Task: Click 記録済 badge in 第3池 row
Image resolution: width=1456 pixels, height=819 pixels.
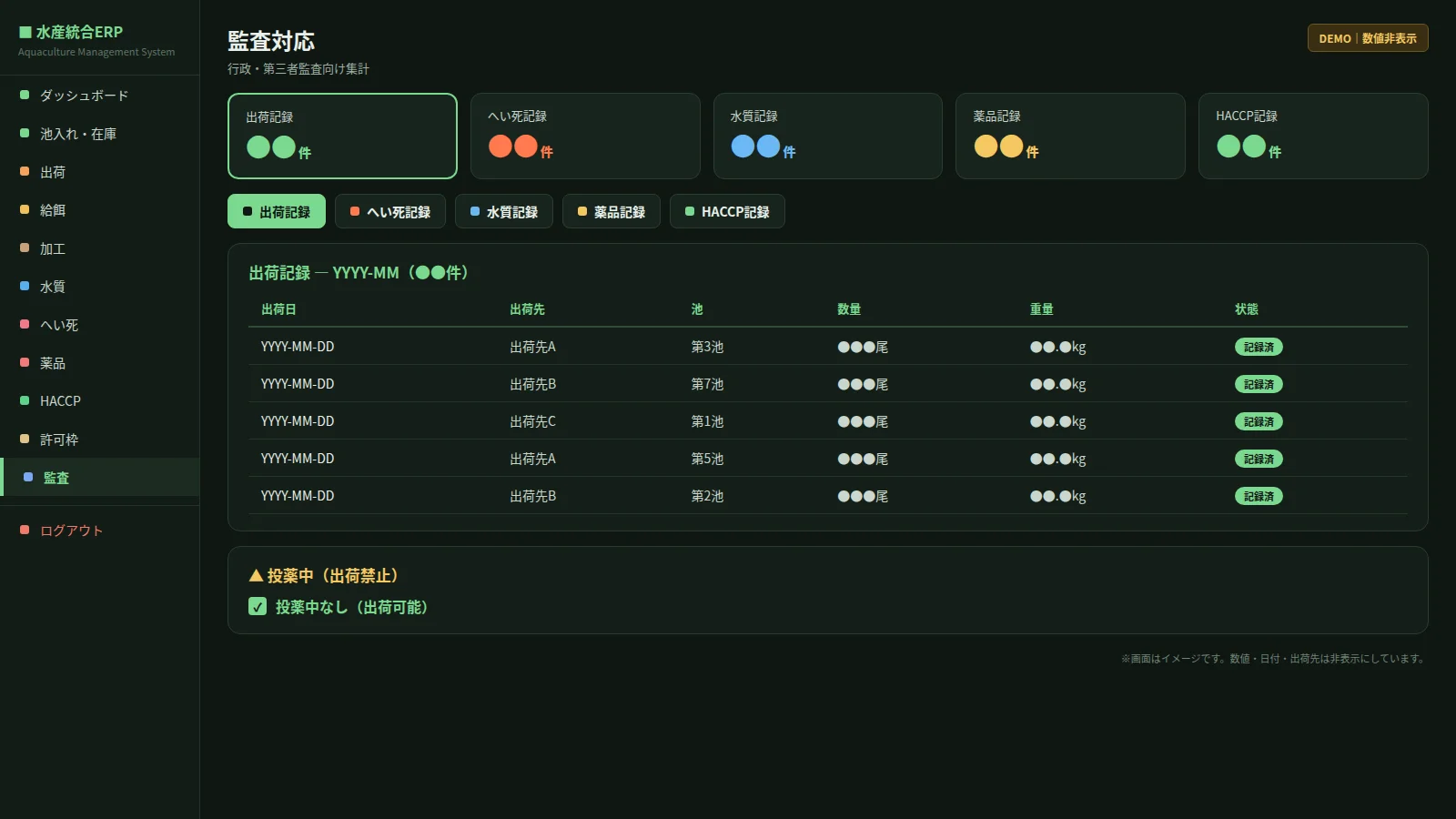Action: [1259, 347]
